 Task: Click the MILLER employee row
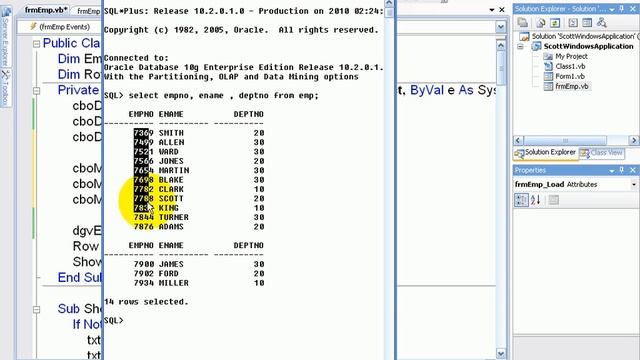pyautogui.click(x=199, y=283)
